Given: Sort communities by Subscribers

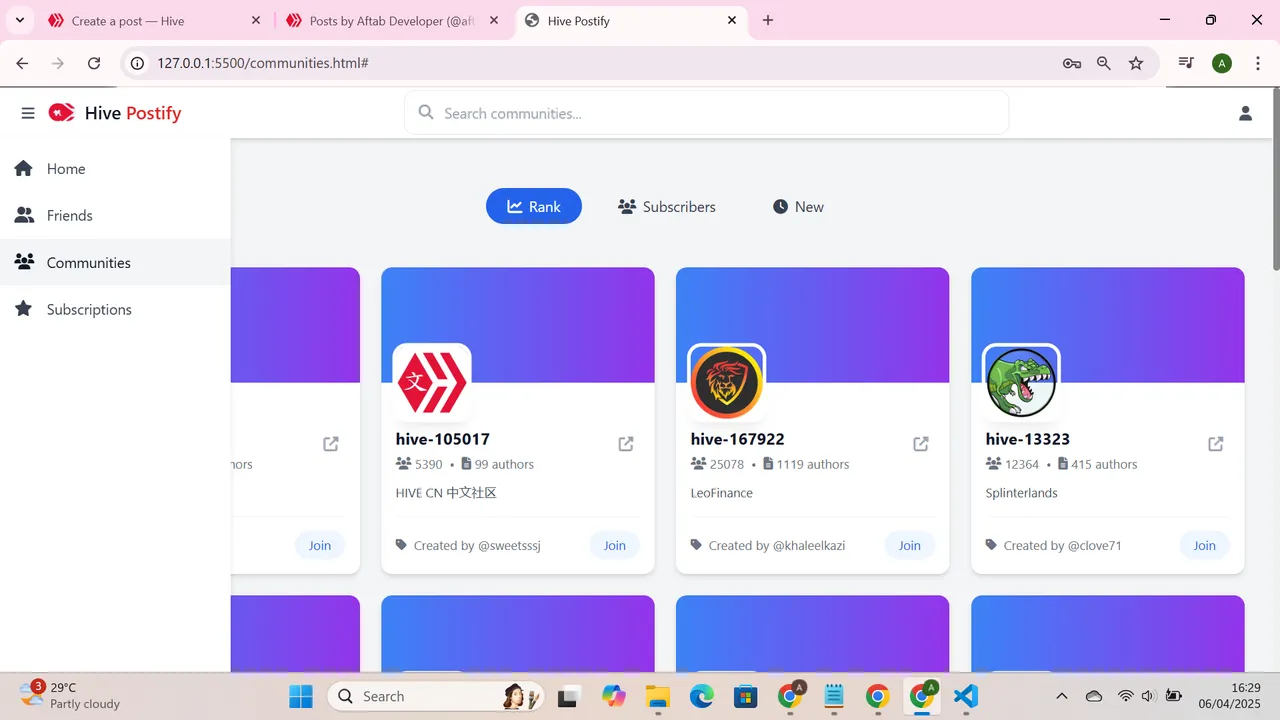Looking at the screenshot, I should [x=667, y=206].
